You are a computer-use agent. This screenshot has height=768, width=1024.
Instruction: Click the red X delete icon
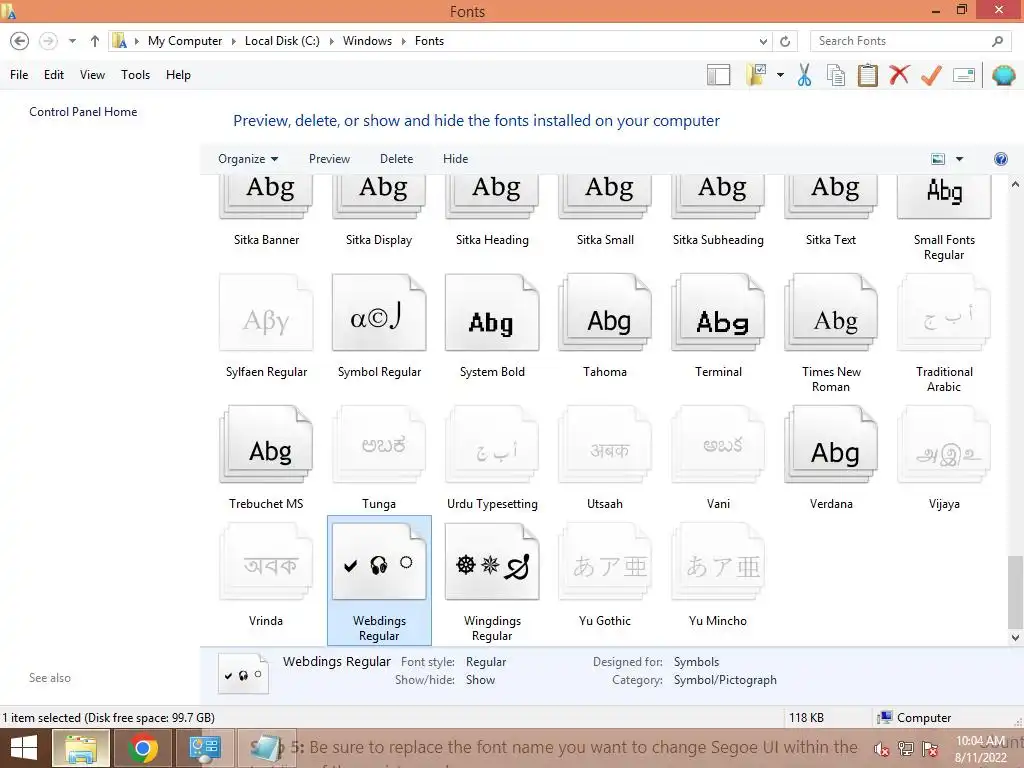(x=899, y=75)
